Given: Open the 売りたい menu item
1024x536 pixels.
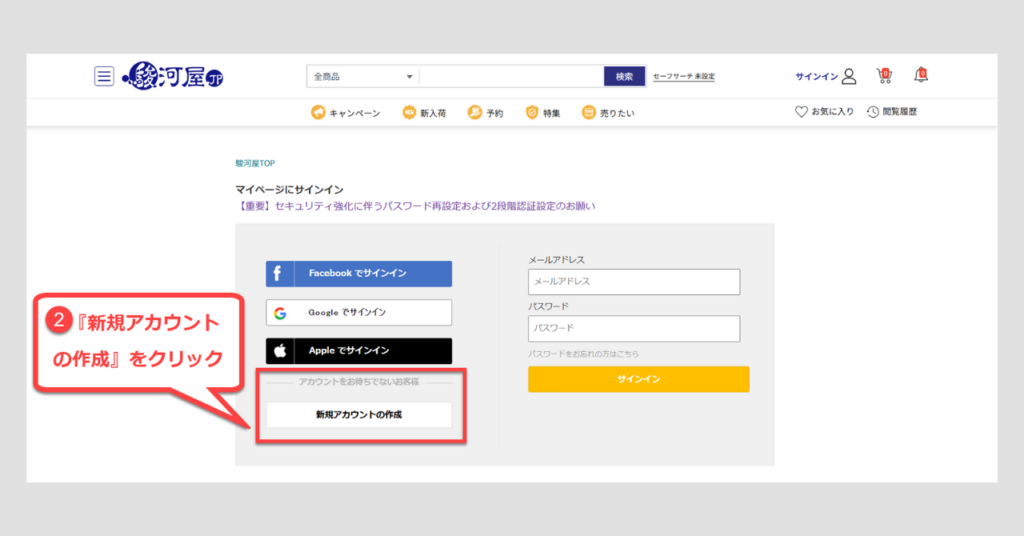Looking at the screenshot, I should click(608, 113).
